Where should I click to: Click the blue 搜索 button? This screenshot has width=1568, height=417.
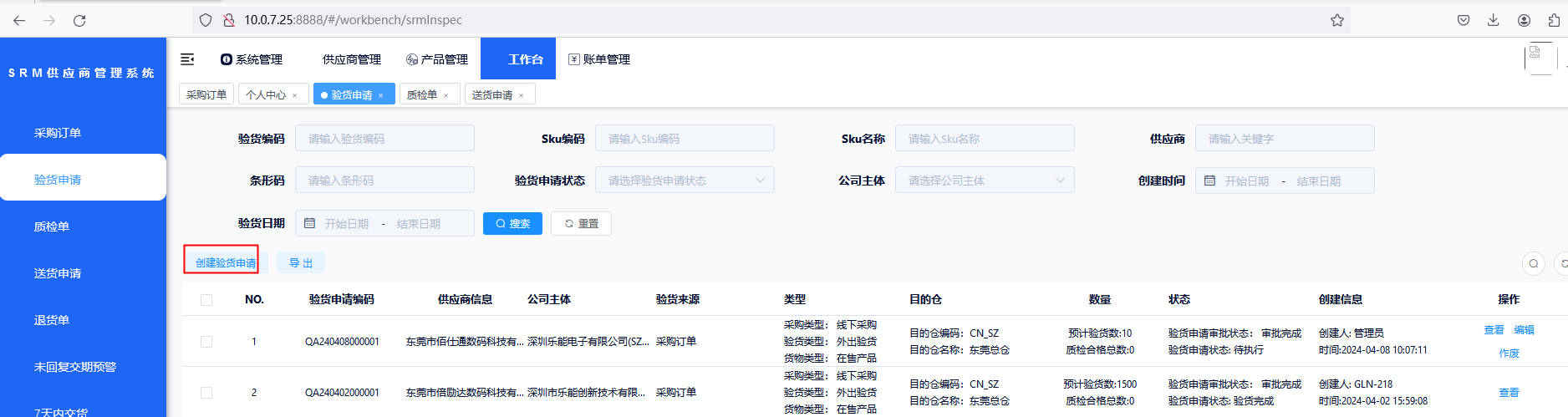point(512,224)
